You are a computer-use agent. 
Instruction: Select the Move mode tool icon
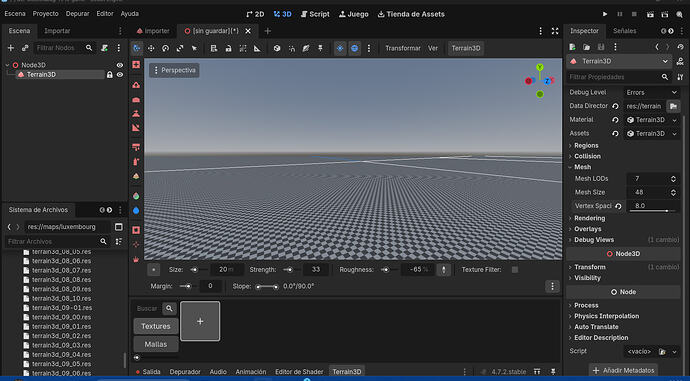tap(151, 48)
